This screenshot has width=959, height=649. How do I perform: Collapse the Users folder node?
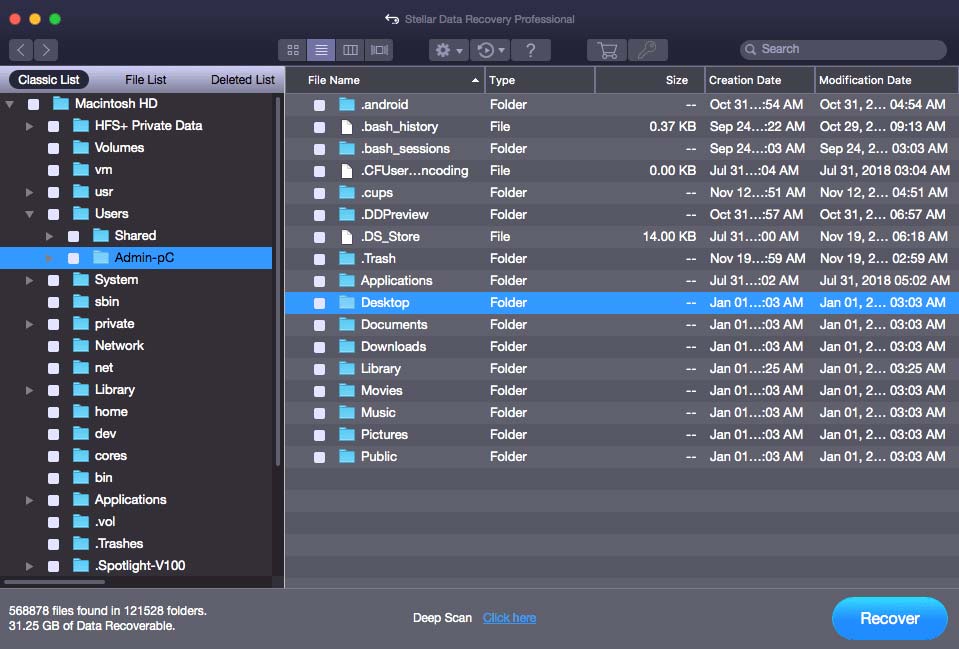tap(29, 214)
